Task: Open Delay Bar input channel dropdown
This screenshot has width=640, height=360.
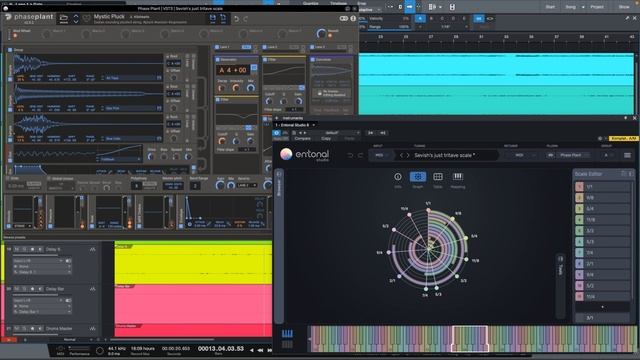Action: tap(38, 300)
